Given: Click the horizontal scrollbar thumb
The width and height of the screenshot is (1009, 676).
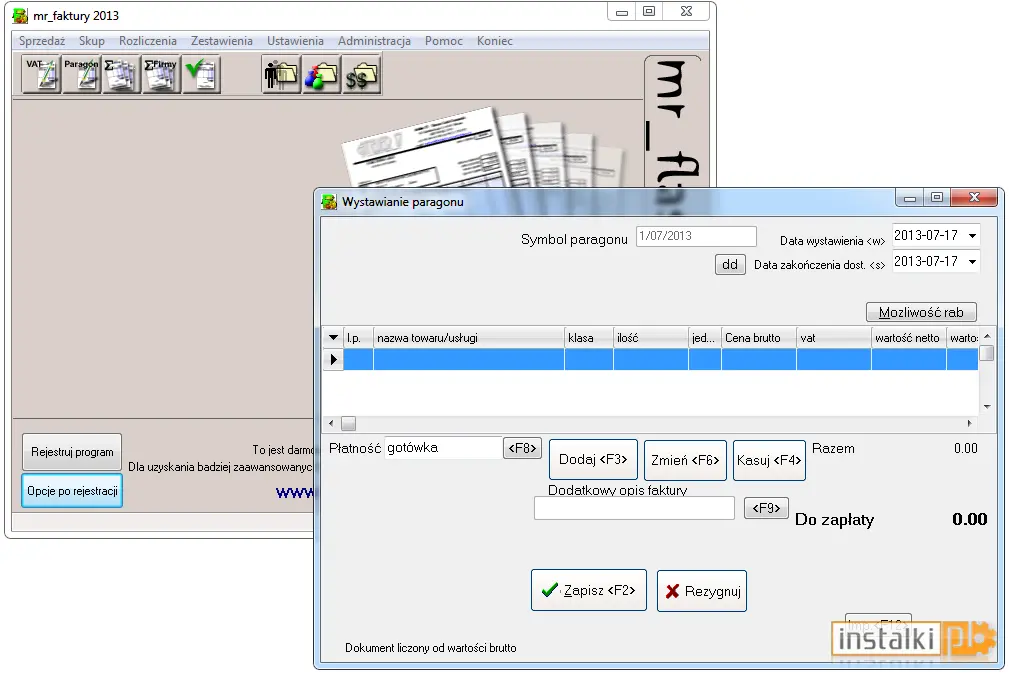Looking at the screenshot, I should (348, 423).
